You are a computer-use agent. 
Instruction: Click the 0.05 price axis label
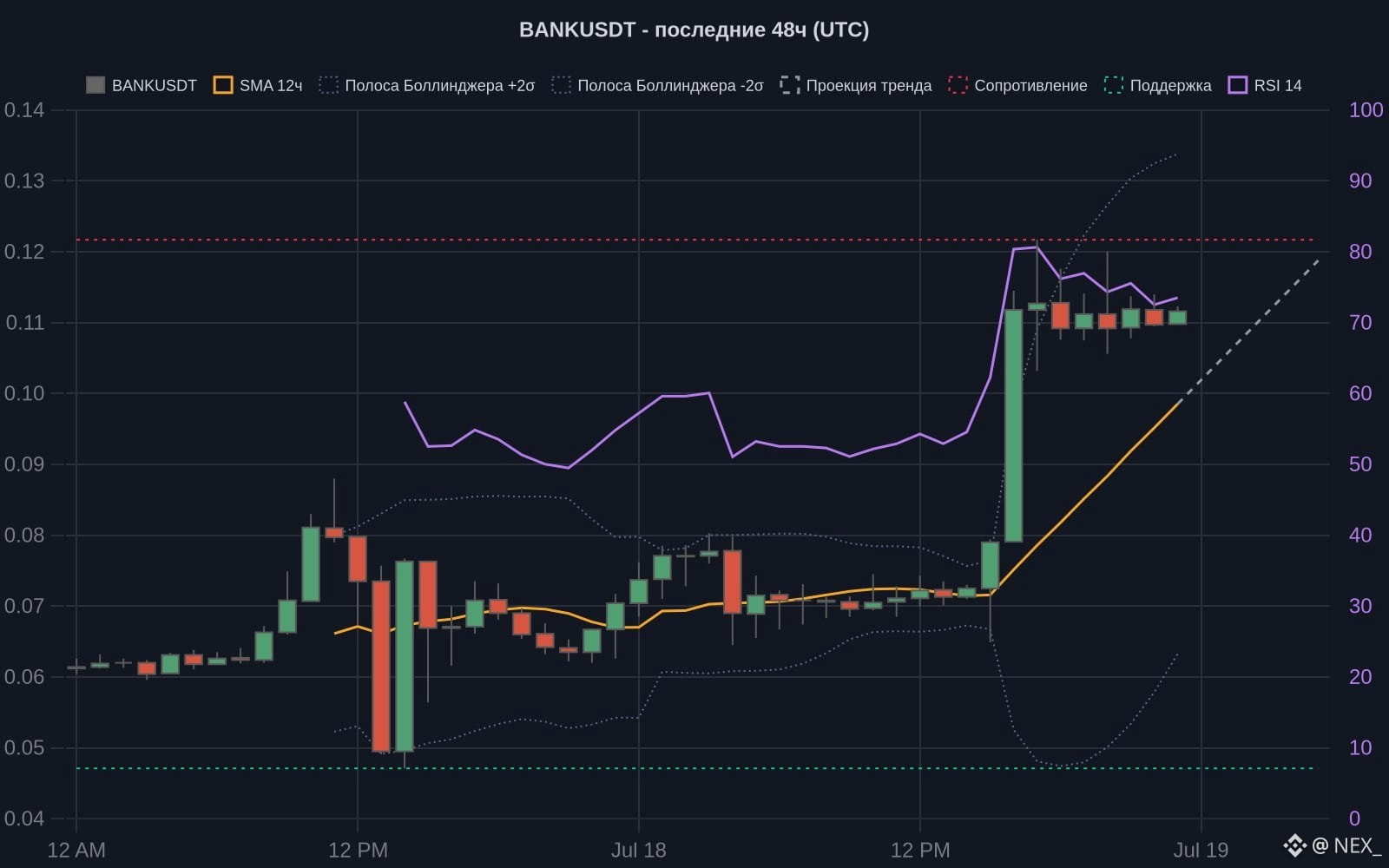[24, 747]
